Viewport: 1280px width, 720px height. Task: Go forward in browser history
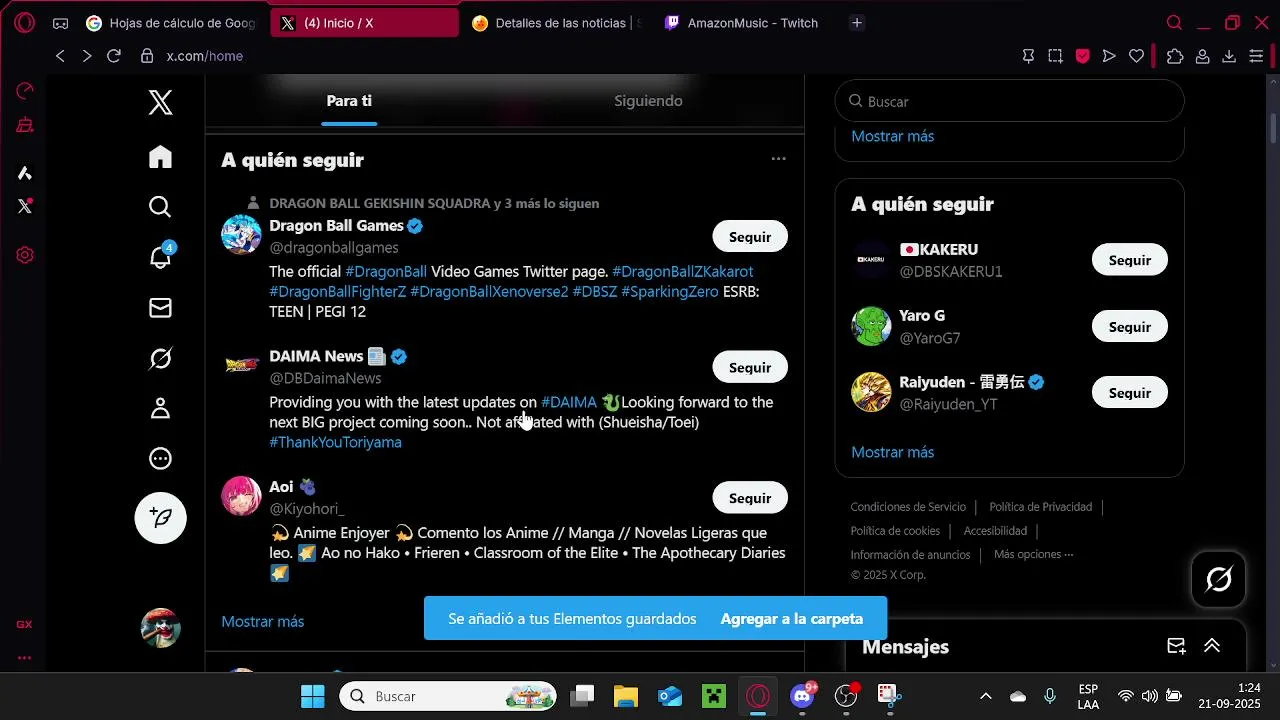pyautogui.click(x=87, y=56)
